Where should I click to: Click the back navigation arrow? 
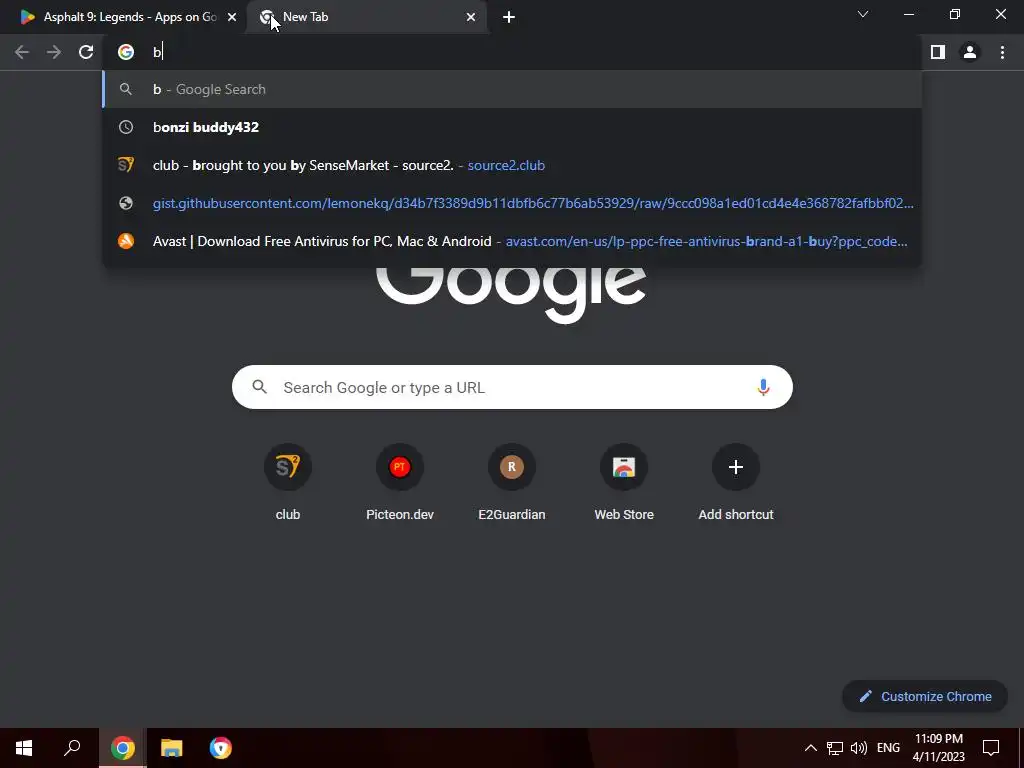[x=22, y=52]
